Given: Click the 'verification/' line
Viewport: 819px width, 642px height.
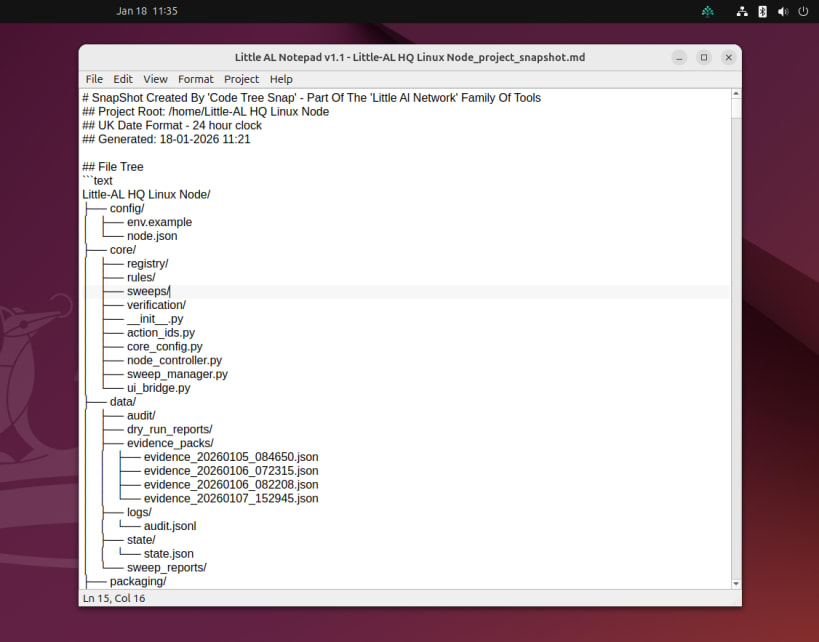Looking at the screenshot, I should [156, 305].
